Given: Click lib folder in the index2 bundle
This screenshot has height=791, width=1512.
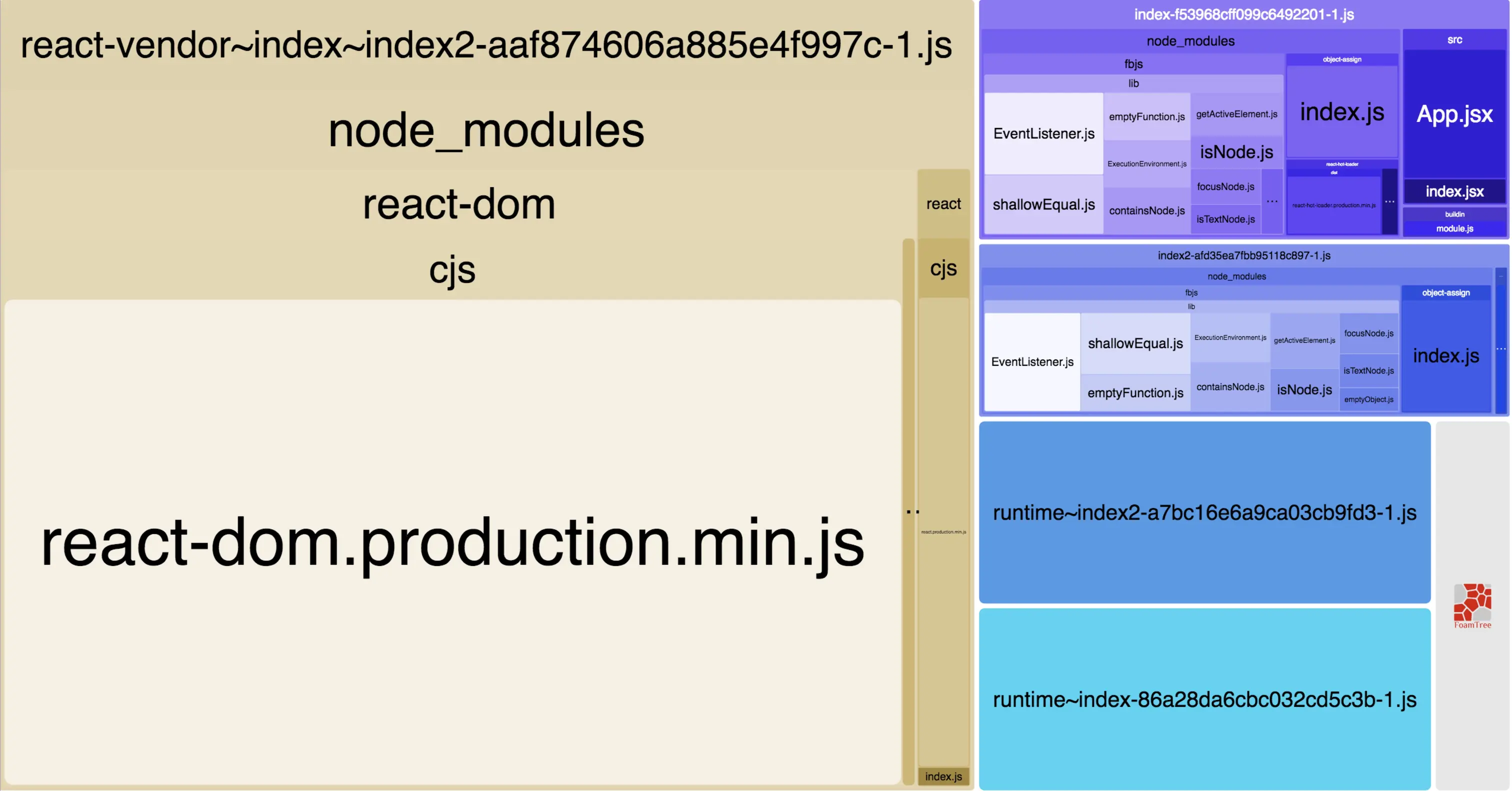Looking at the screenshot, I should 1191,306.
